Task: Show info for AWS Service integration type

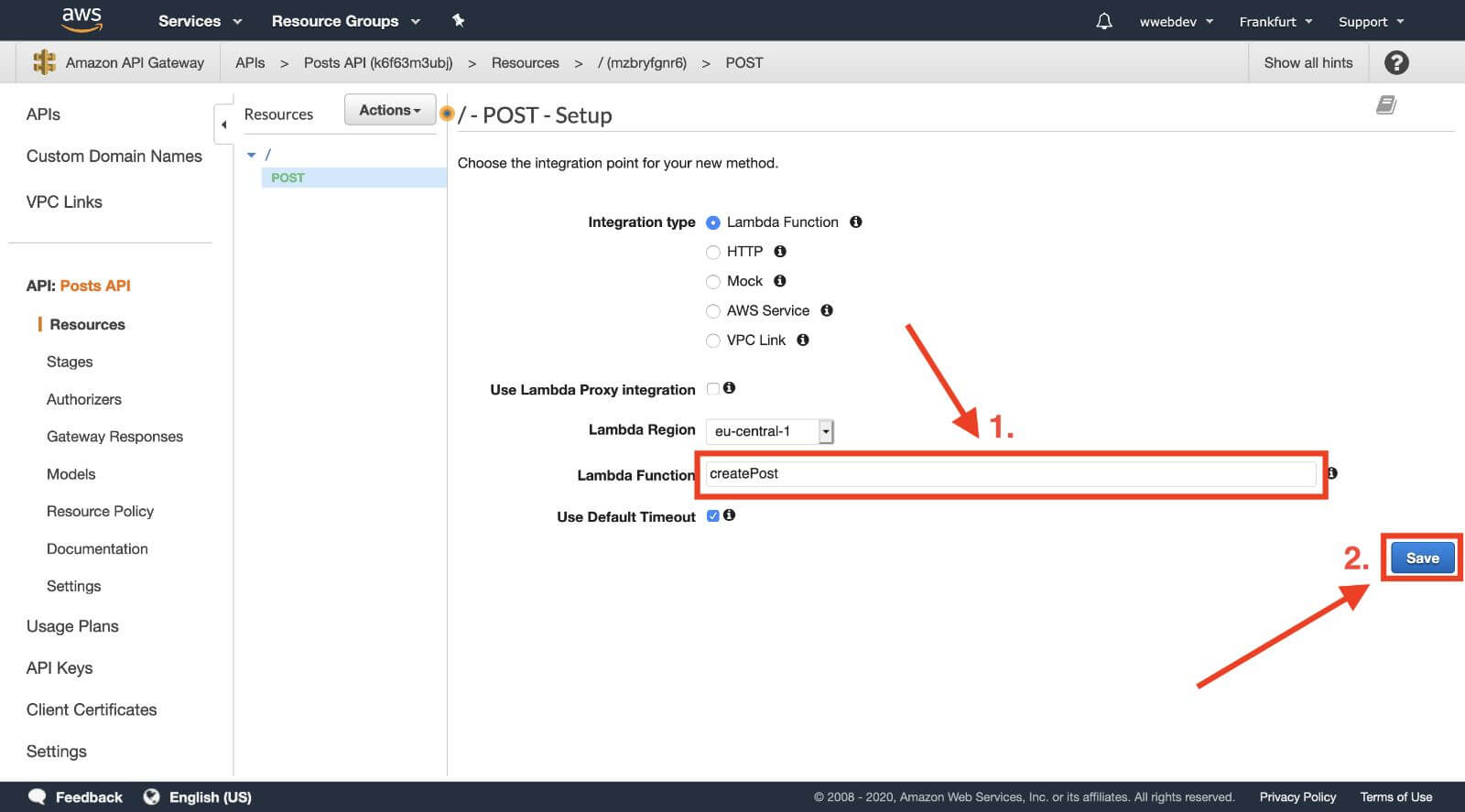Action: pos(827,310)
